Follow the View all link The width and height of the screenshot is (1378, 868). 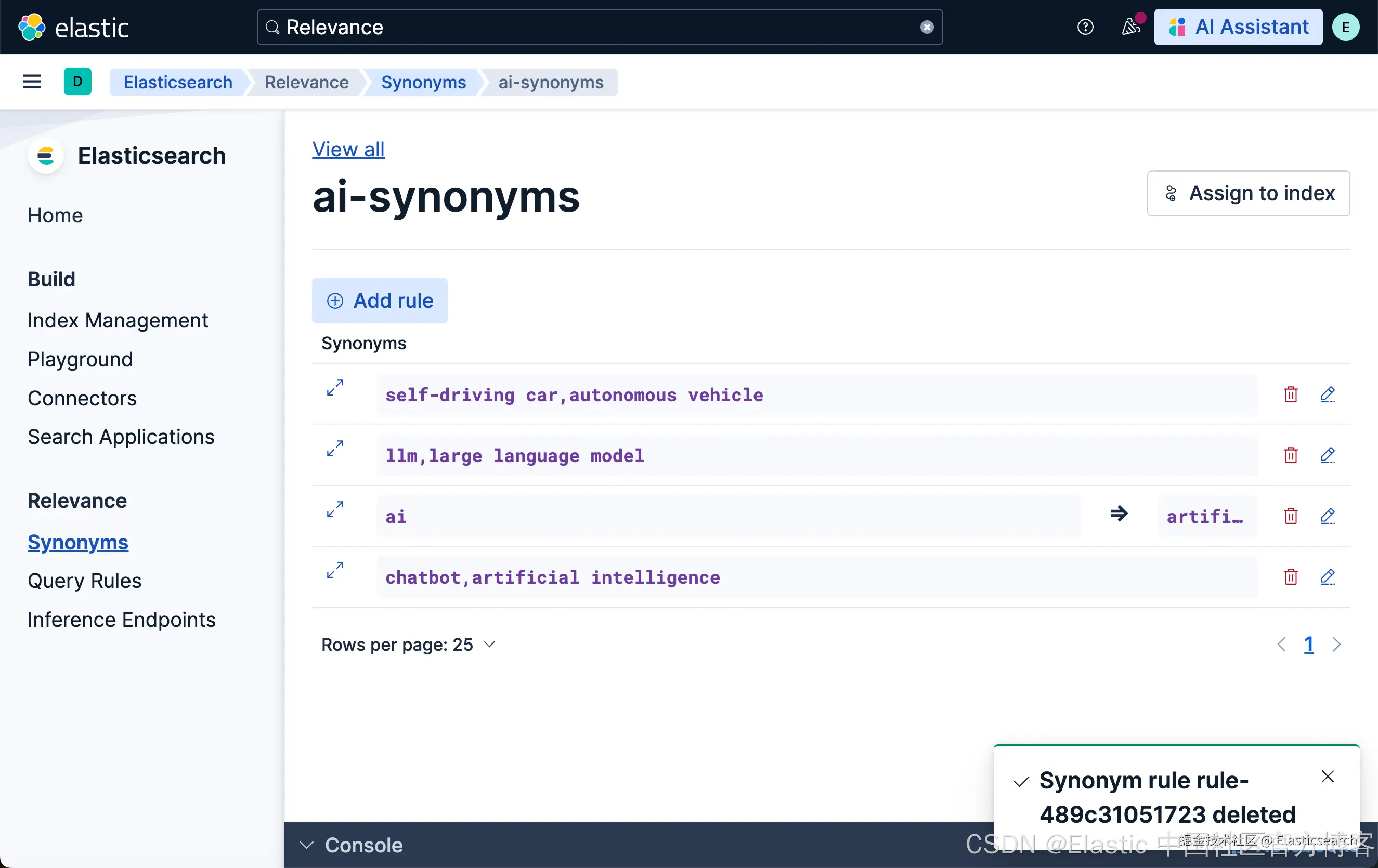[x=348, y=149]
